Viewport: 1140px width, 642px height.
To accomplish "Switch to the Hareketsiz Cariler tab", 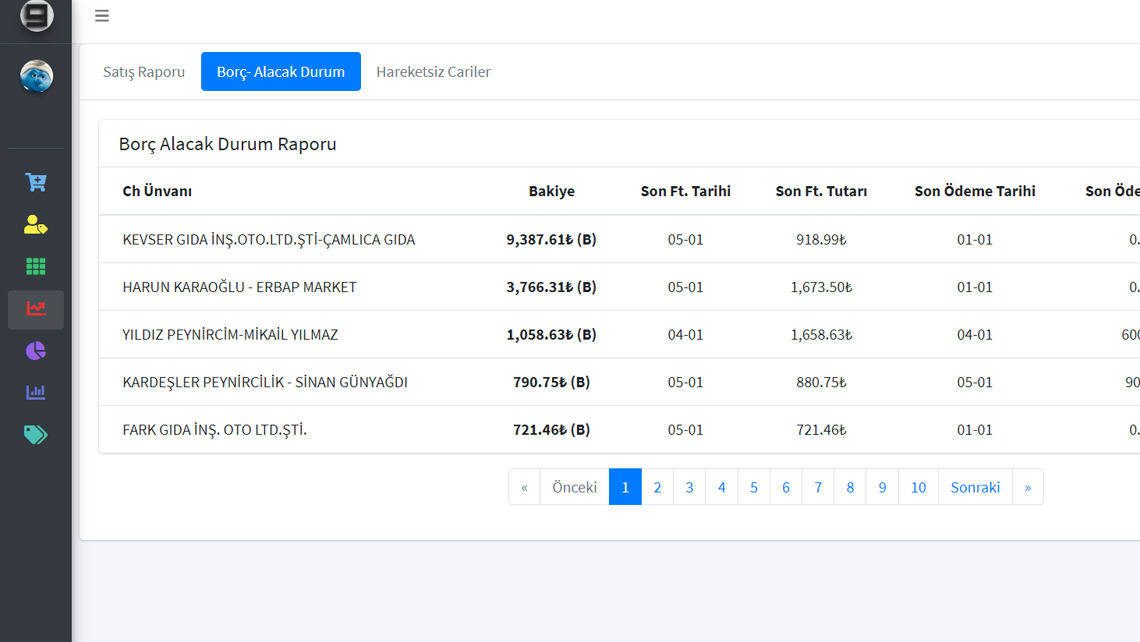I will 433,72.
